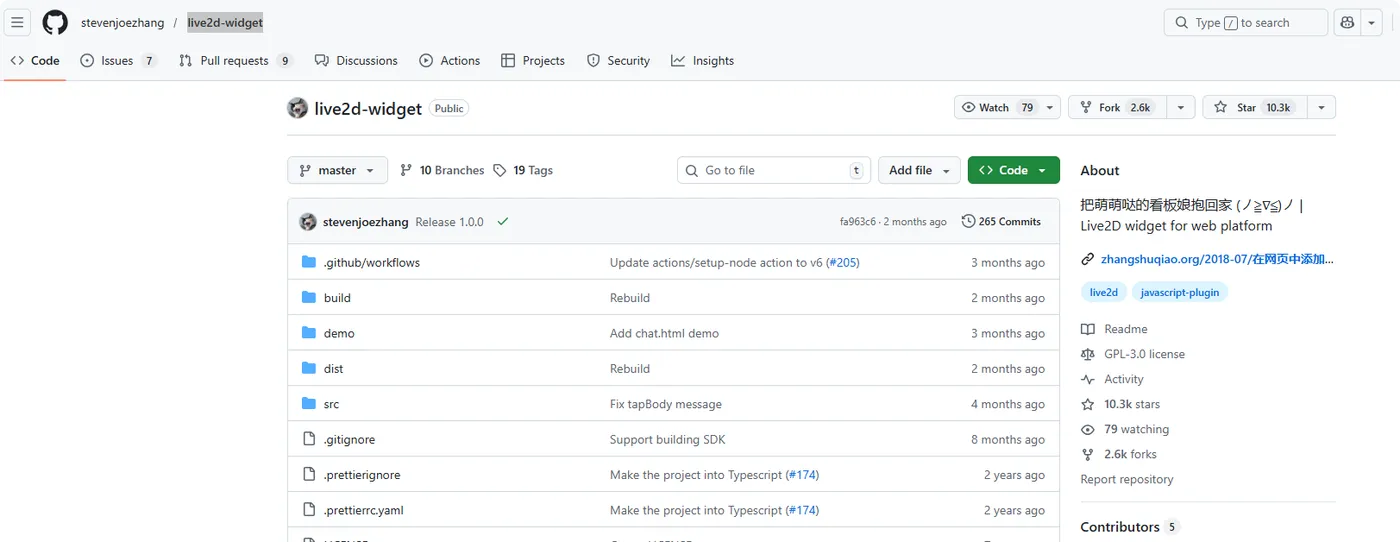Click the dist folder icon

[308, 369]
